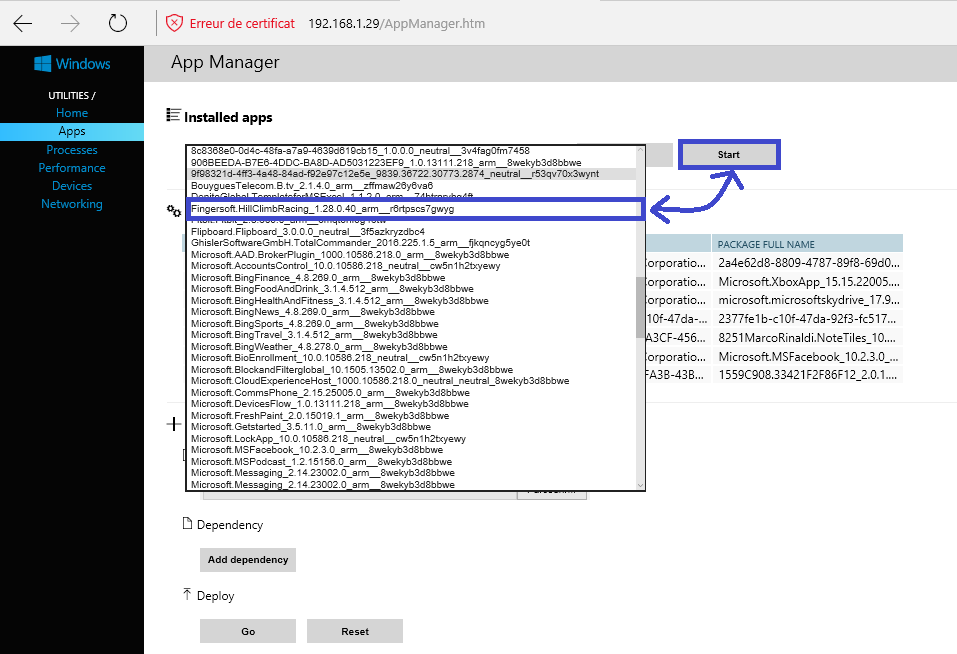957x654 pixels.
Task: Click the 8251MarcoRinaldi.NoteTiles table cell
Action: click(x=807, y=337)
